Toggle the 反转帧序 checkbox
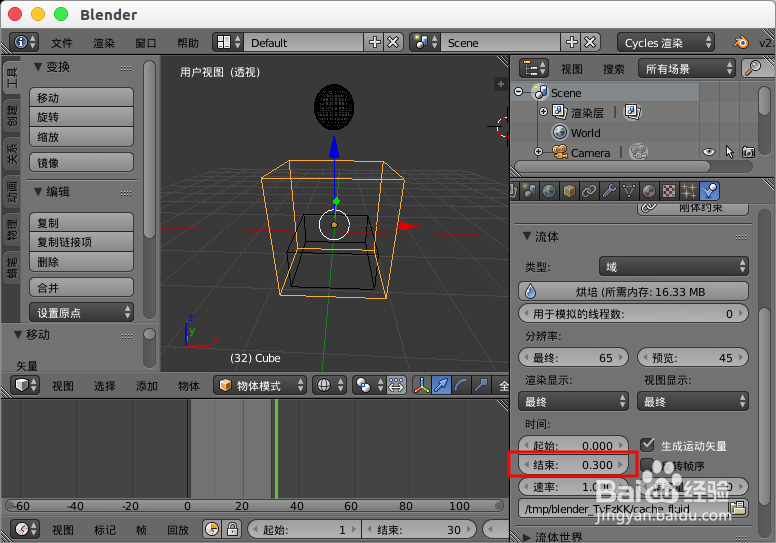776x543 pixels. coord(647,465)
